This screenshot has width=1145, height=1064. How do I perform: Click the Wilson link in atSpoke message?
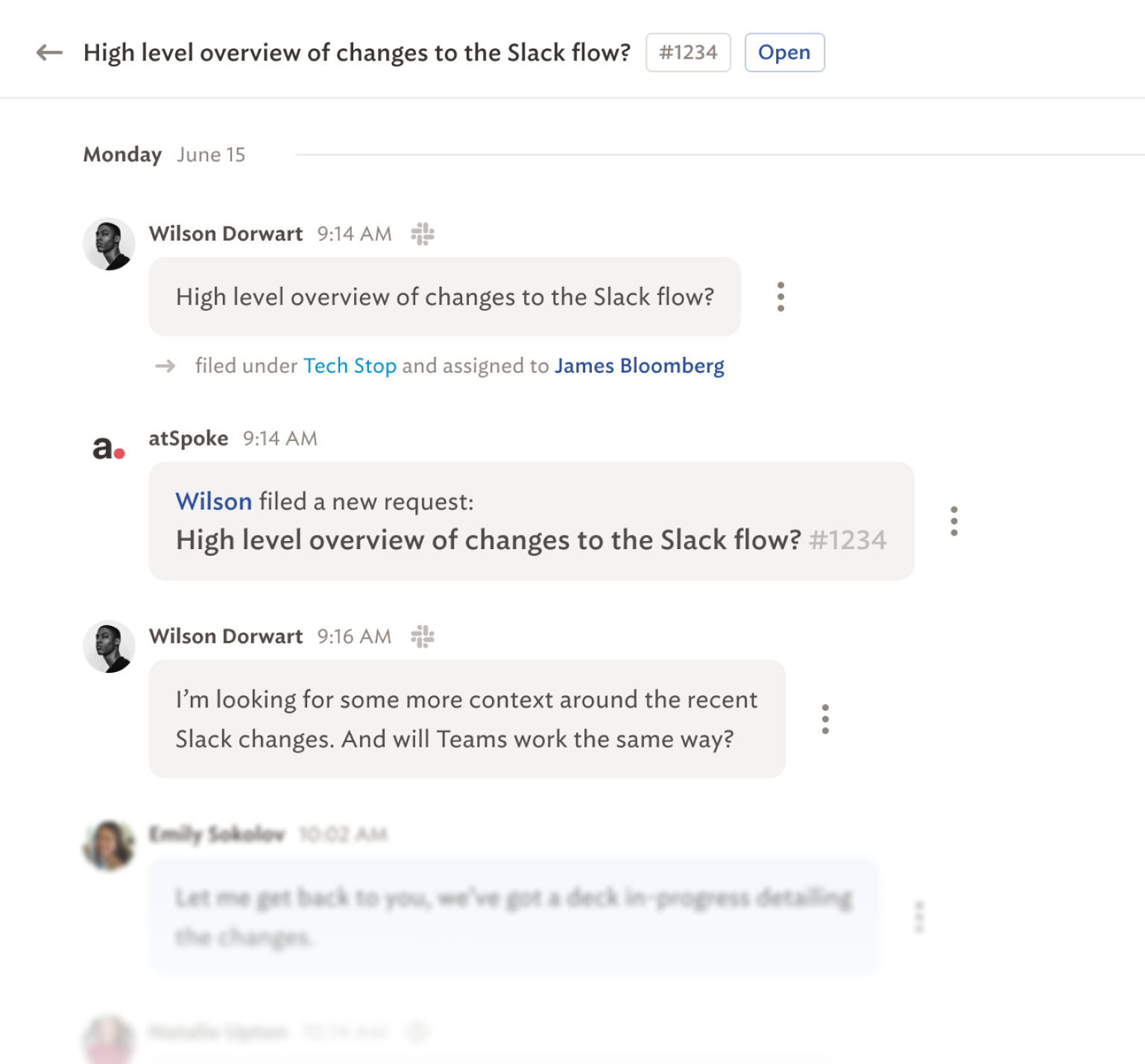[x=214, y=501]
